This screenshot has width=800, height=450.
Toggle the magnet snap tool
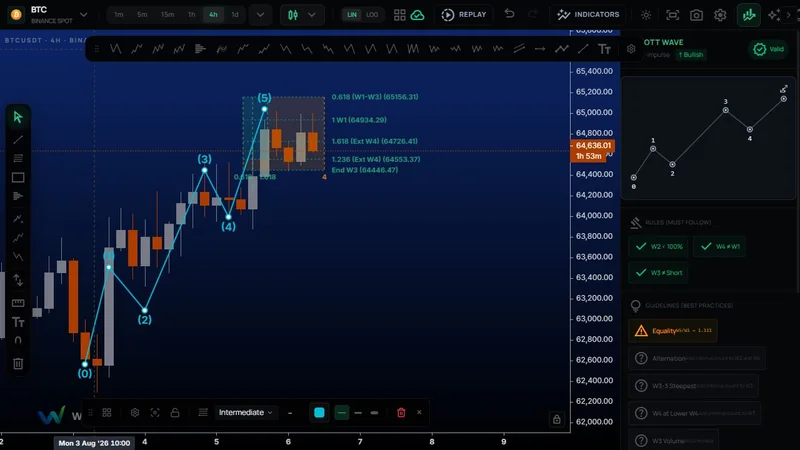(18, 340)
